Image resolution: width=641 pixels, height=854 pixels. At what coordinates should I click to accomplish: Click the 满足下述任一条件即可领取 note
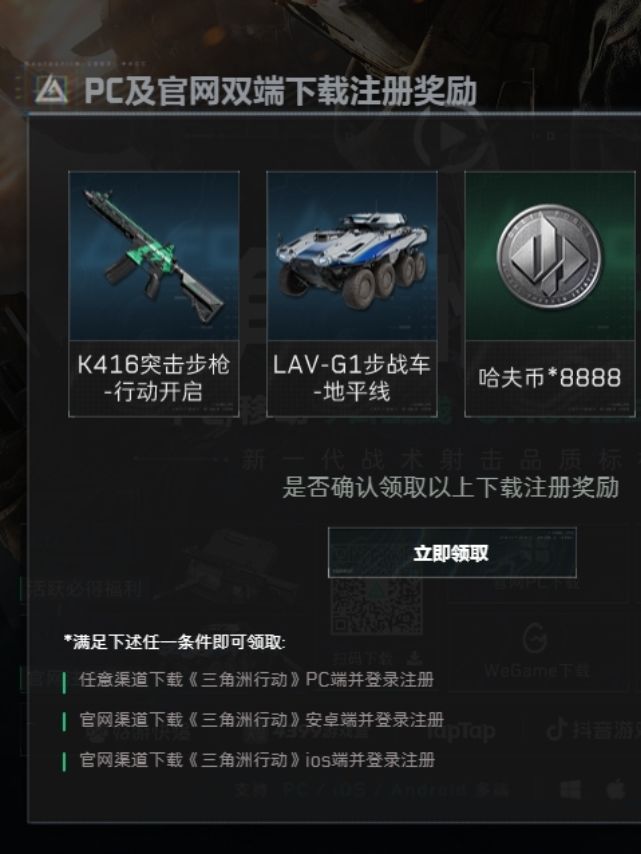[174, 642]
